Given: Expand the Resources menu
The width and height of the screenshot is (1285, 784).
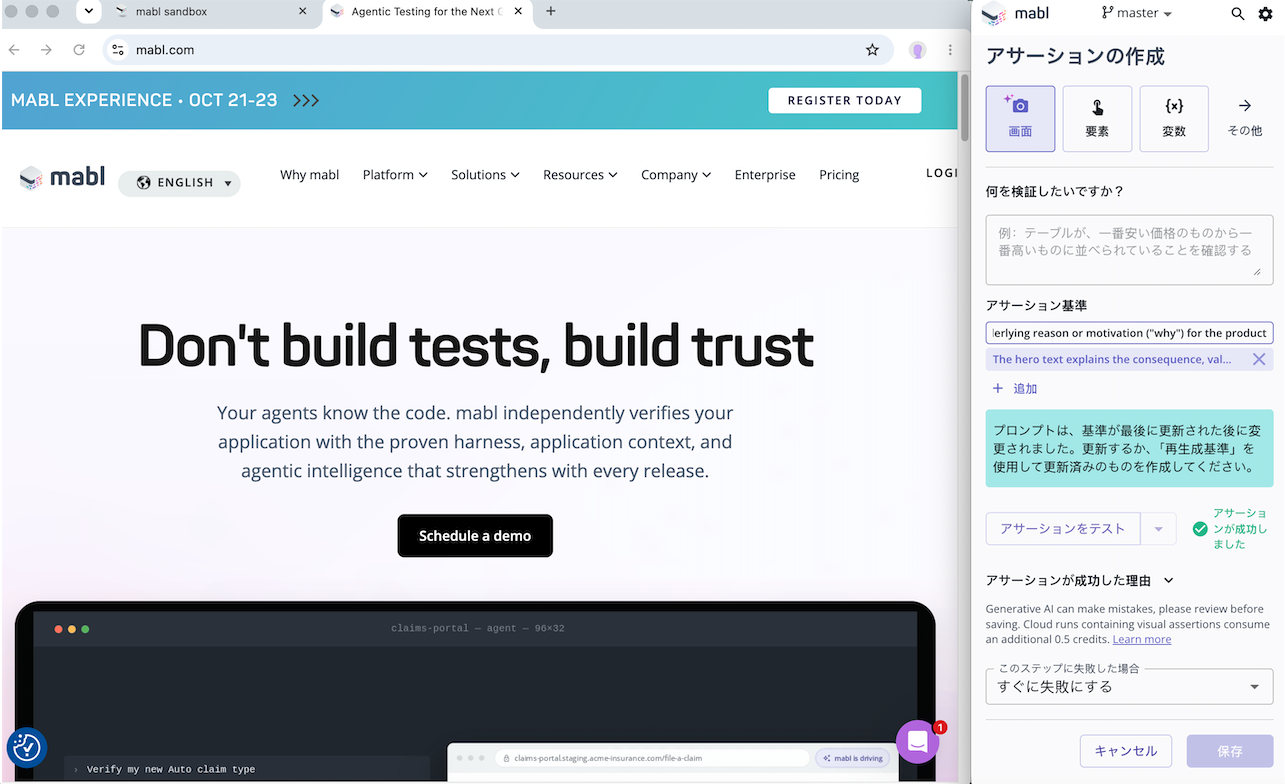Looking at the screenshot, I should (580, 175).
